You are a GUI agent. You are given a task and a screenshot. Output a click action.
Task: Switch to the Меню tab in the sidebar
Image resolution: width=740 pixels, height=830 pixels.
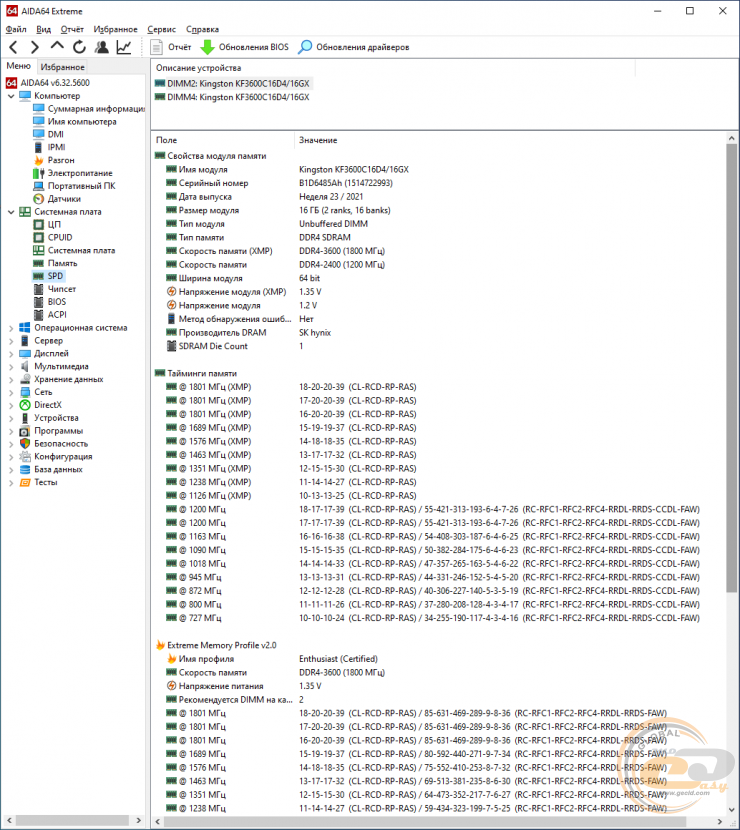point(19,66)
